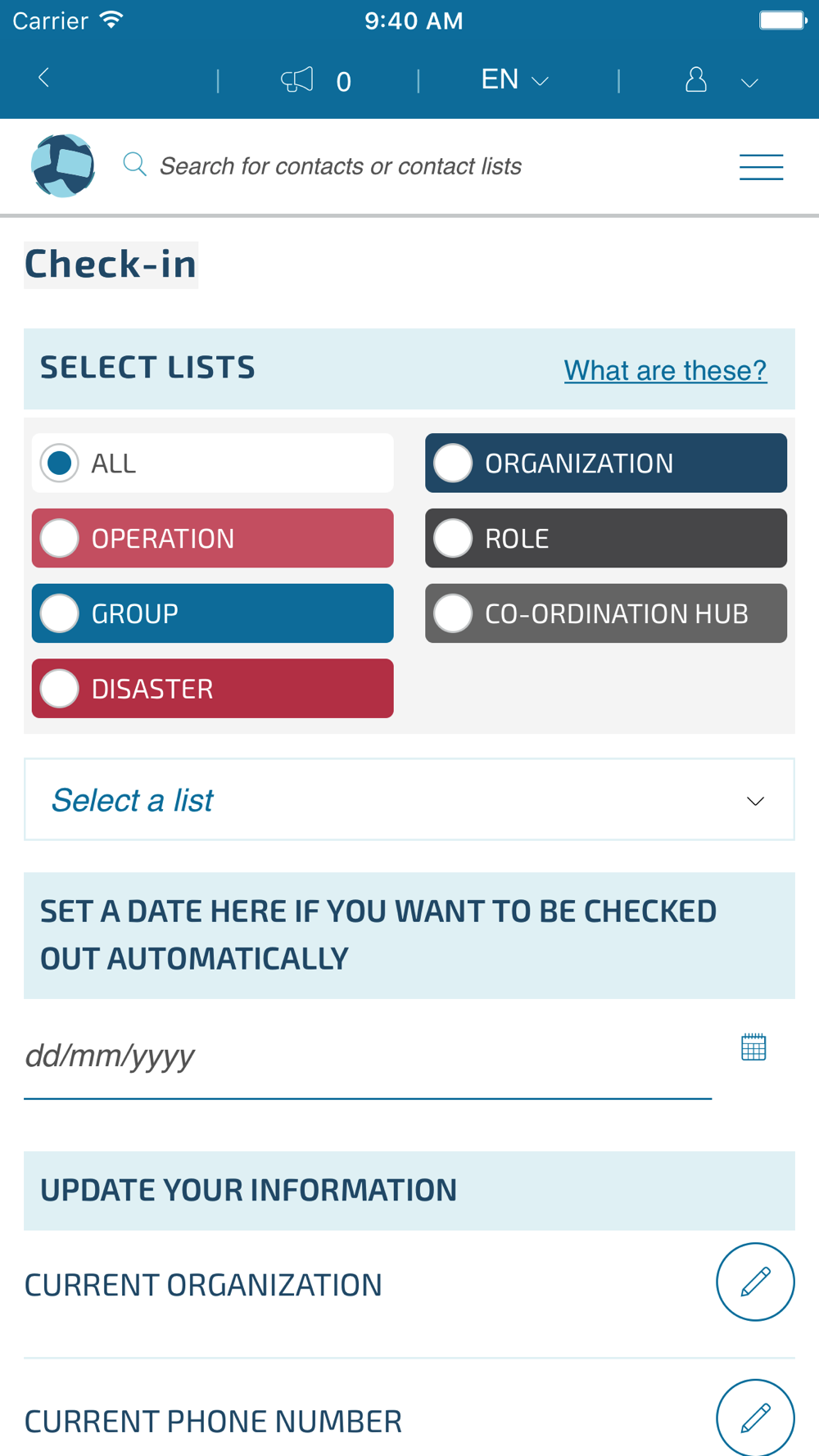Select the Operation radio button
This screenshot has height=1456, width=819.
[60, 539]
